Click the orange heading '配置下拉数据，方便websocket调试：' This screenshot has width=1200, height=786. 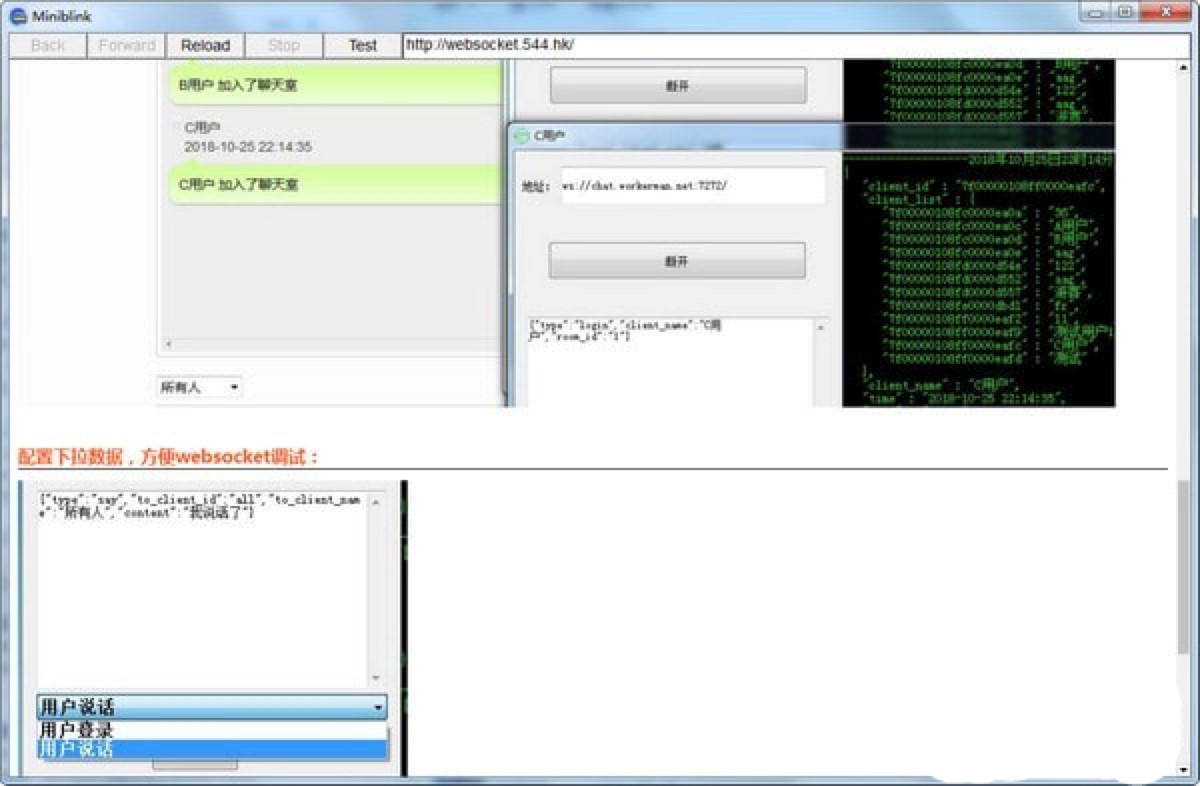click(x=169, y=456)
